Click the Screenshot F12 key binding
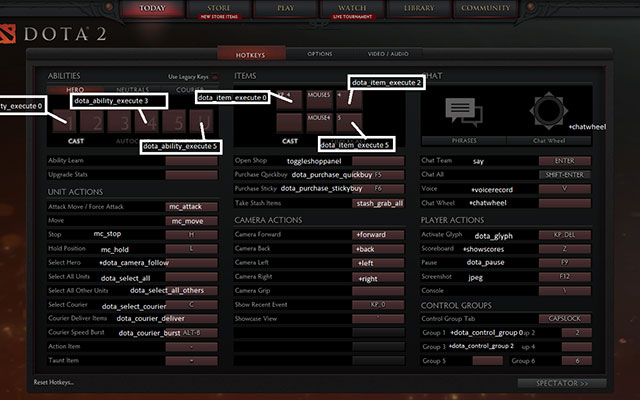The height and width of the screenshot is (400, 640). pyautogui.click(x=564, y=277)
